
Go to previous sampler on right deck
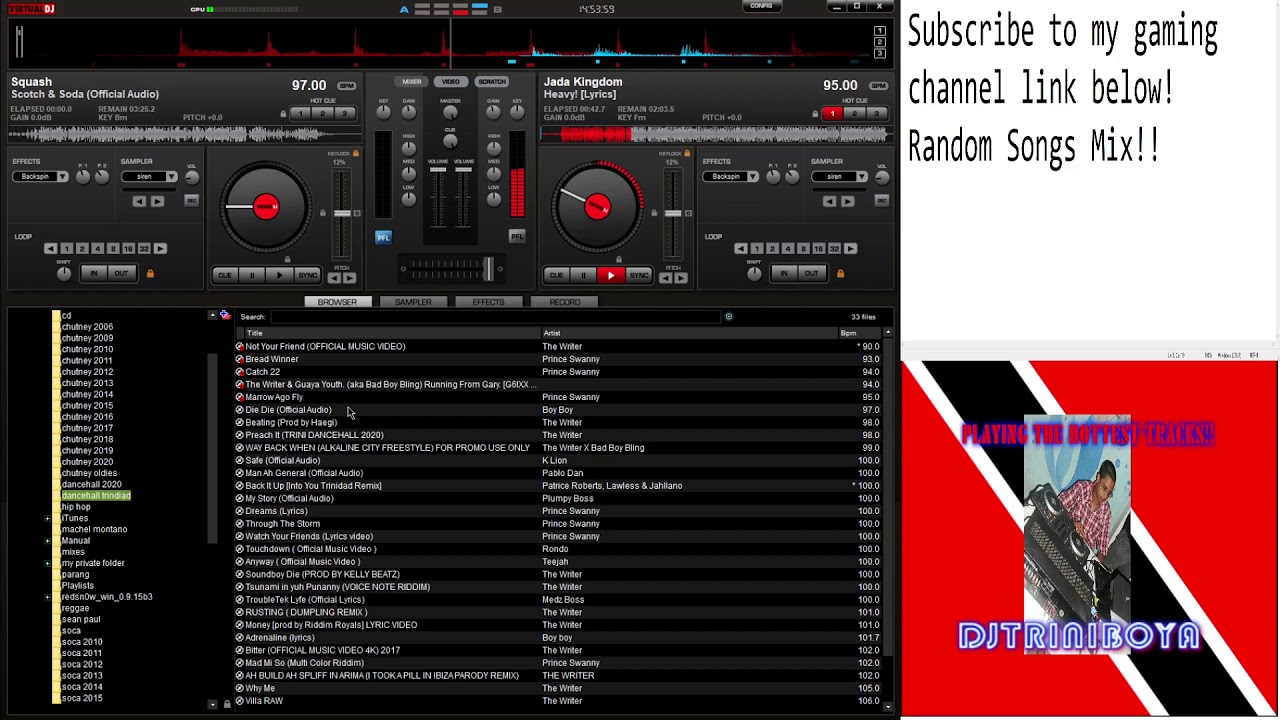point(829,201)
